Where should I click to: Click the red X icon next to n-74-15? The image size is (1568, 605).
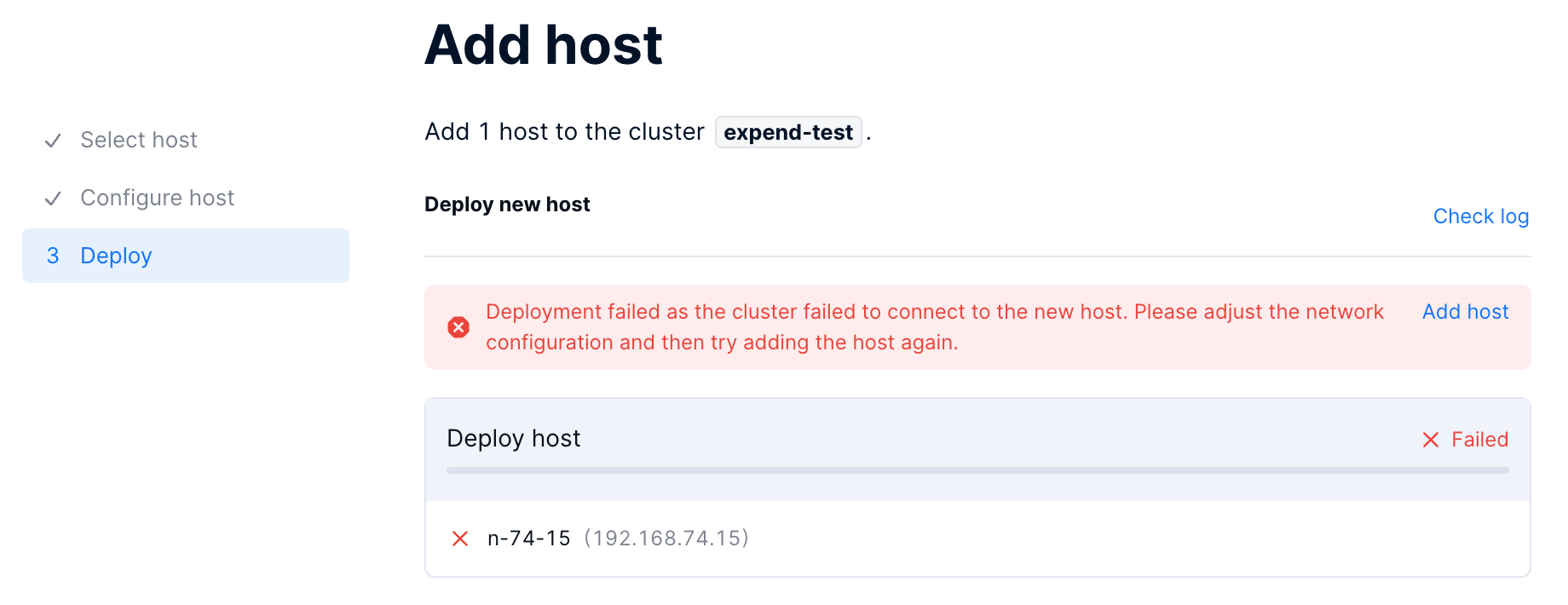[460, 539]
